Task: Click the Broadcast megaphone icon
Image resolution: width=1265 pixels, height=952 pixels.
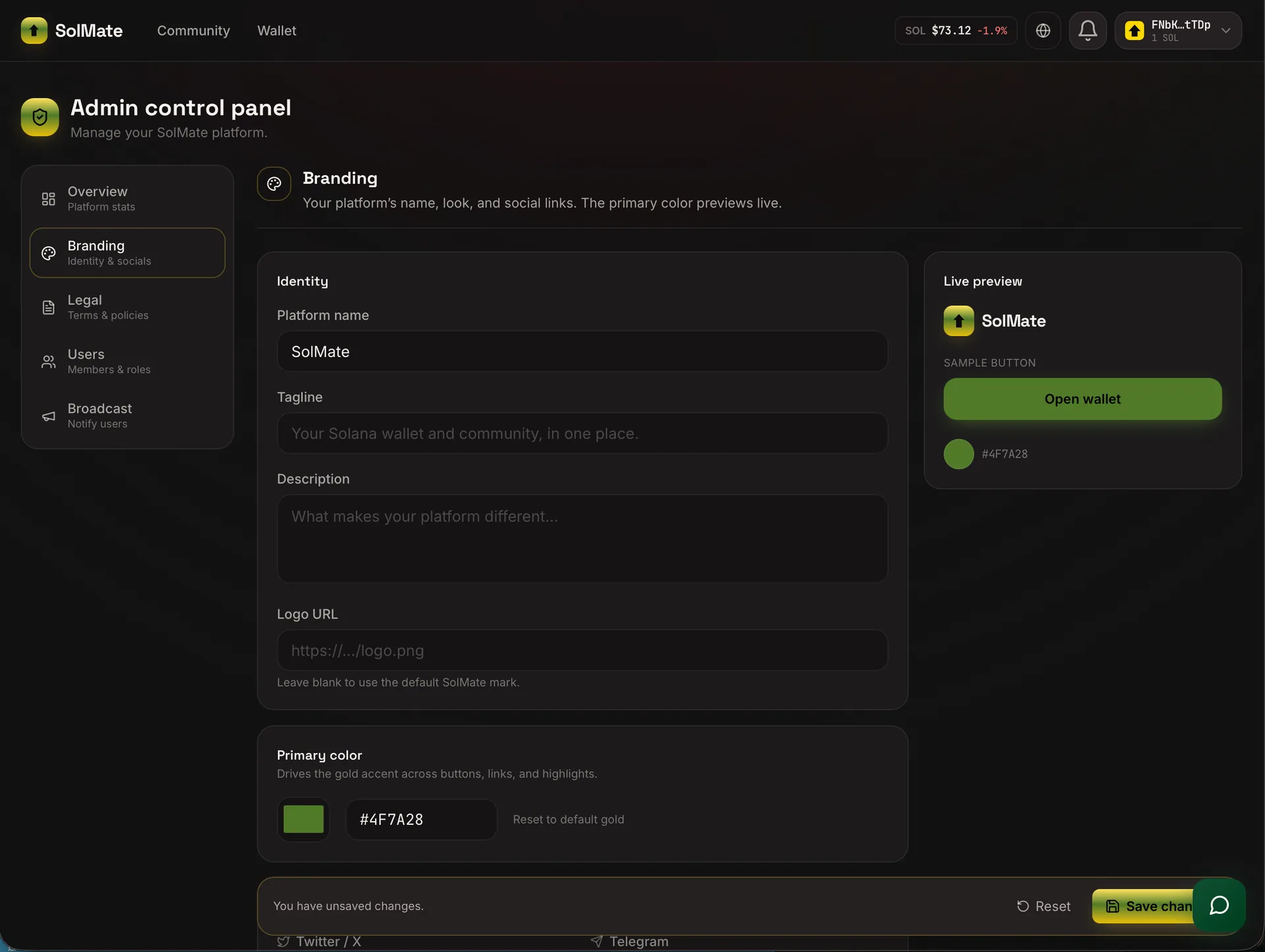Action: [x=48, y=416]
